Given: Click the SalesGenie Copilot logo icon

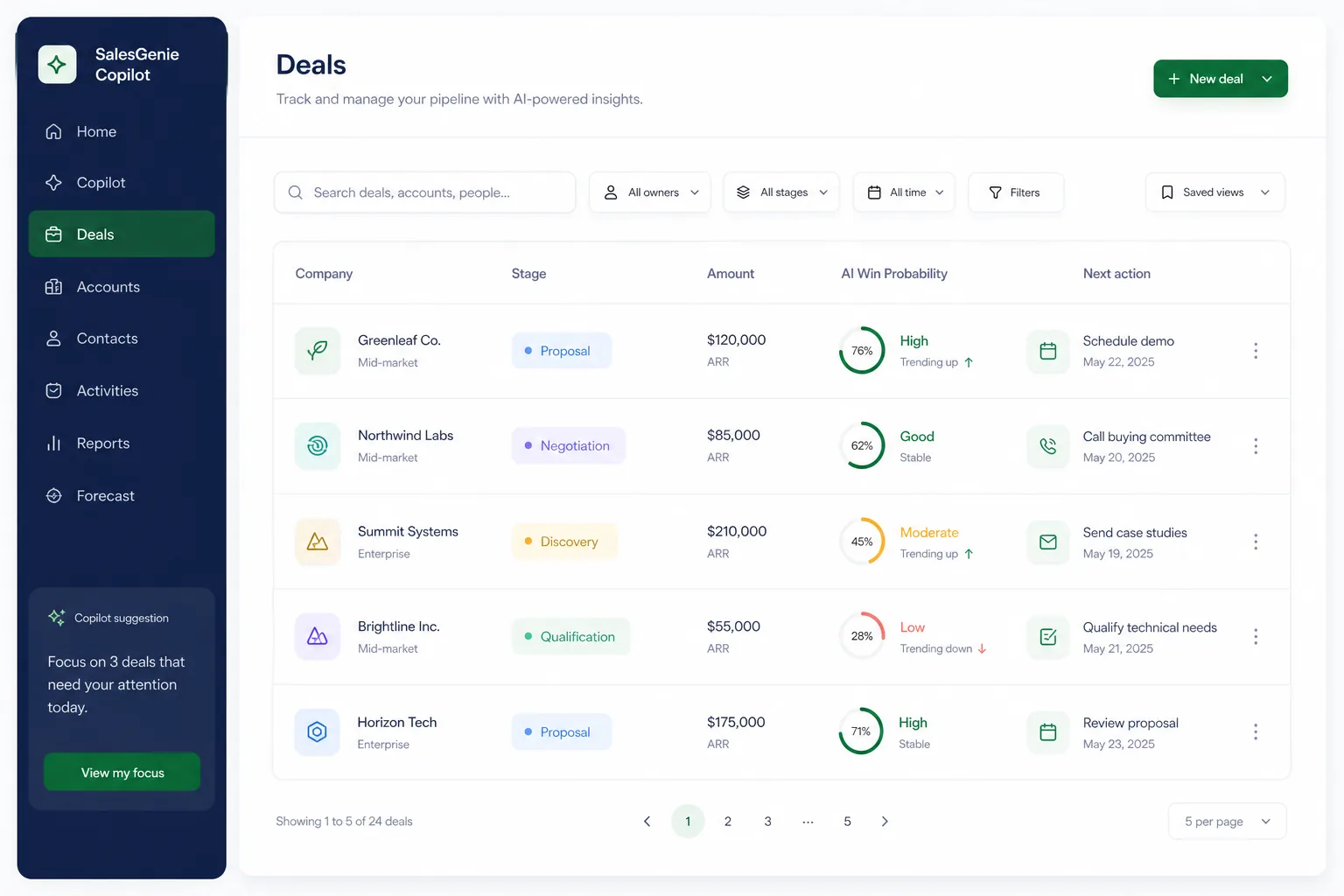Looking at the screenshot, I should coord(57,65).
